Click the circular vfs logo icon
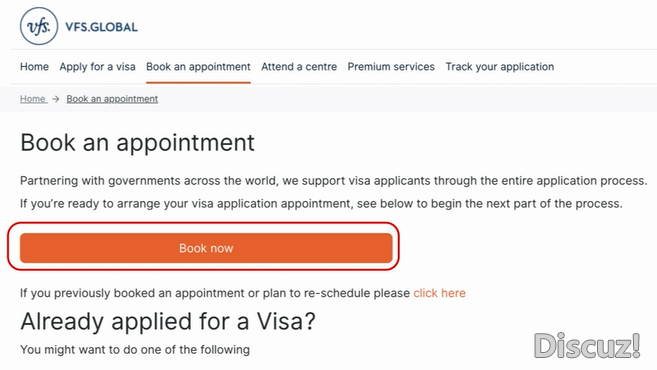 tap(39, 26)
